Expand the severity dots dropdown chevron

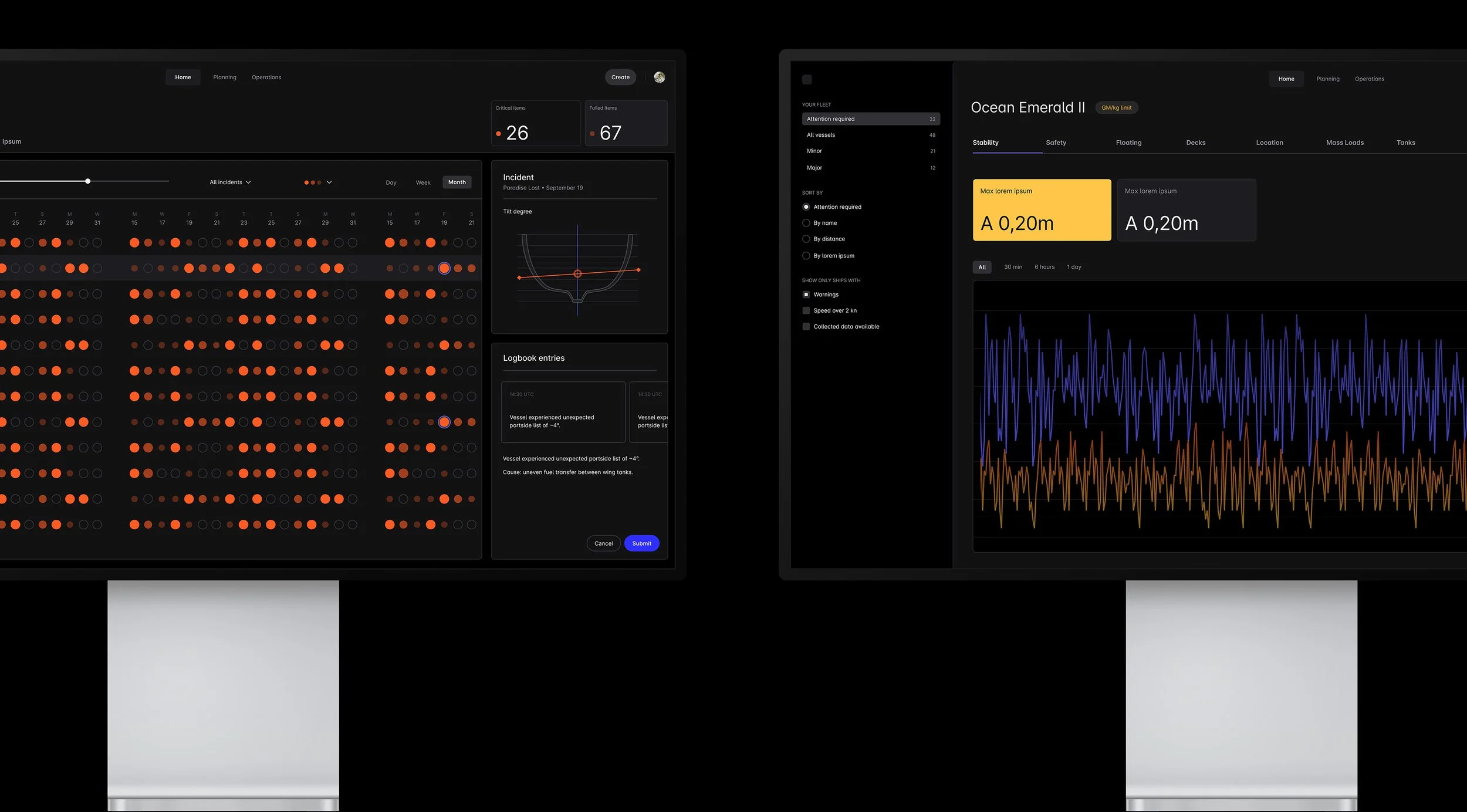pyautogui.click(x=329, y=182)
